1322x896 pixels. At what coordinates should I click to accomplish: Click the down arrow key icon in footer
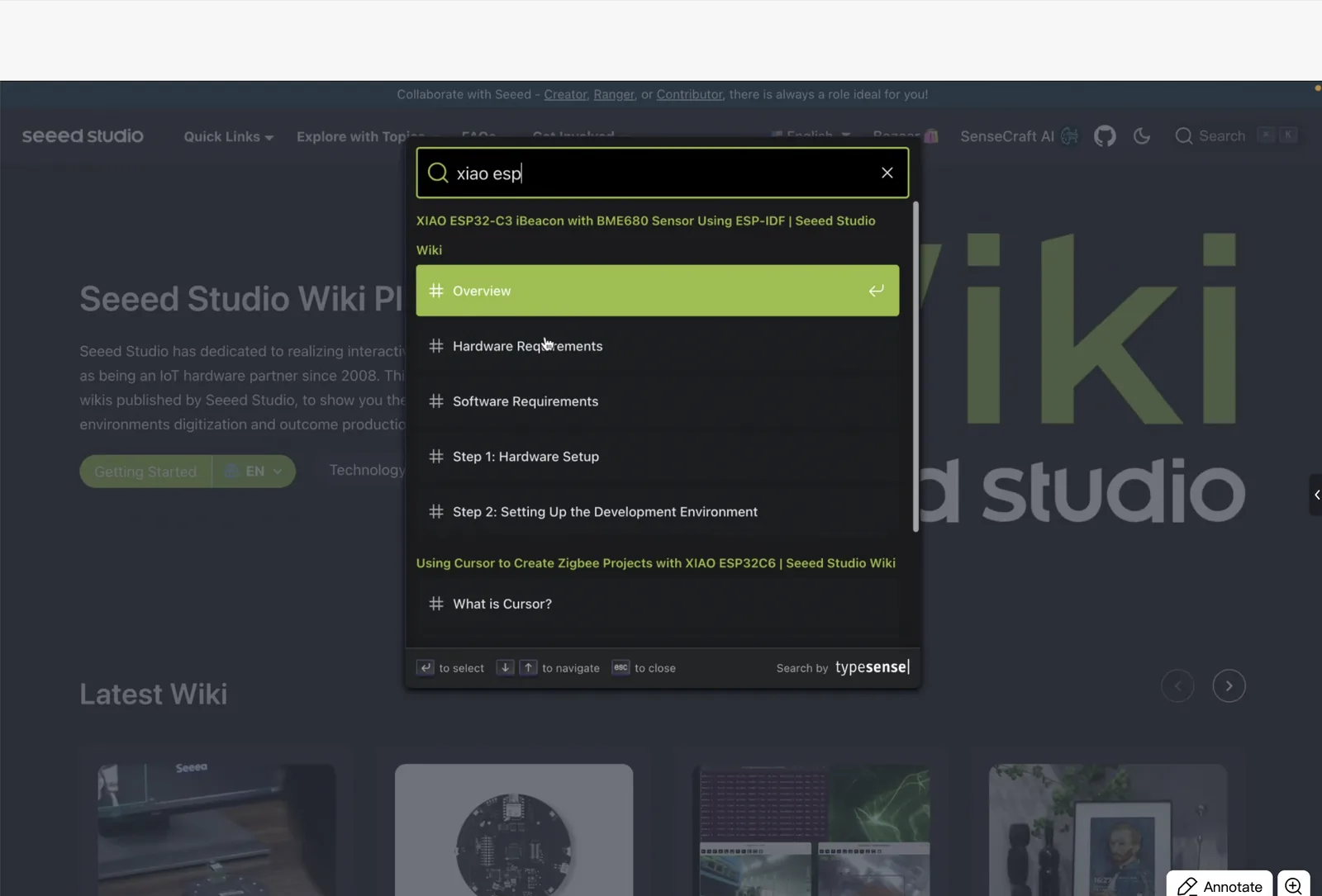[505, 667]
